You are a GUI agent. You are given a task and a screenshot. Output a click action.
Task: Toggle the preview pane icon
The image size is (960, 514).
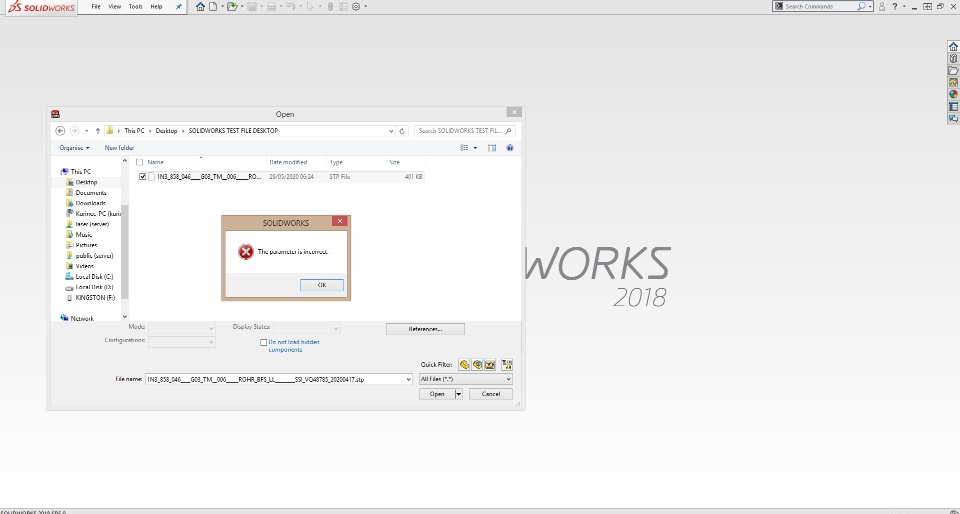(492, 147)
